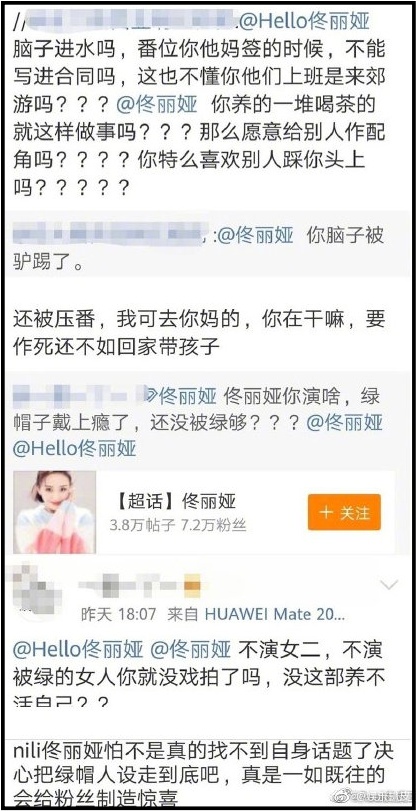The image size is (417, 811).
Task: Tap the @Hello佟丽娅 mention above the super topic card
Action: (x=75, y=448)
